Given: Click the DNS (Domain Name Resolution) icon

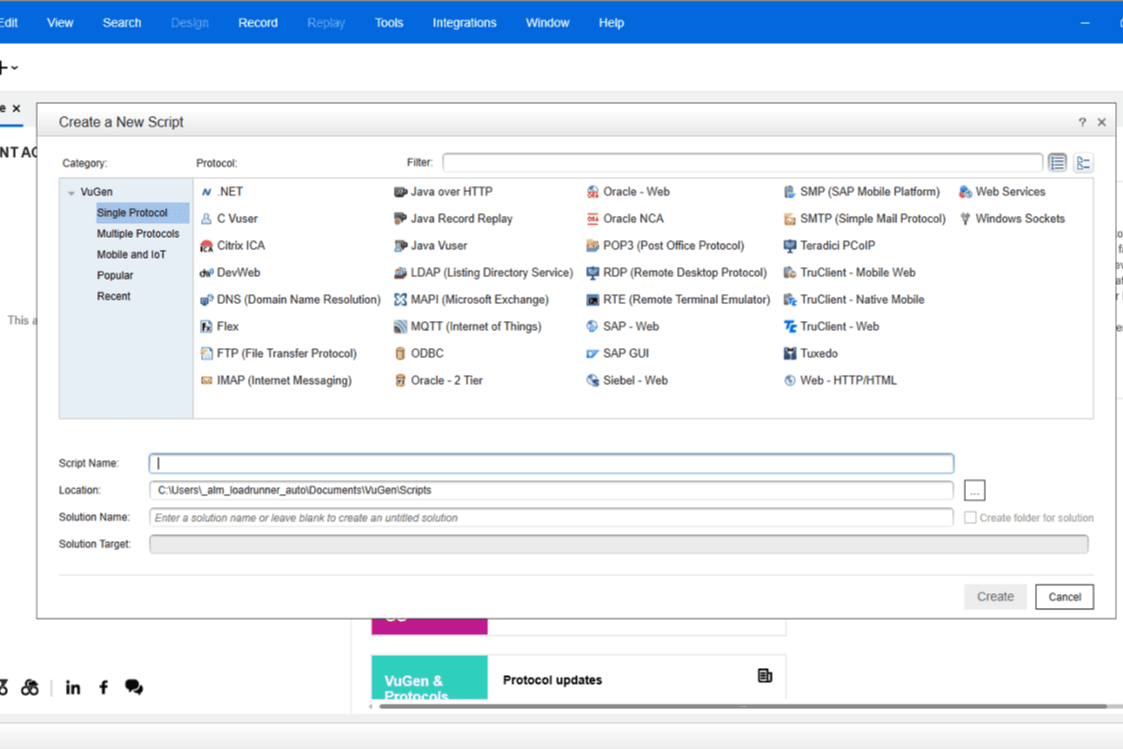Looking at the screenshot, I should point(206,300).
